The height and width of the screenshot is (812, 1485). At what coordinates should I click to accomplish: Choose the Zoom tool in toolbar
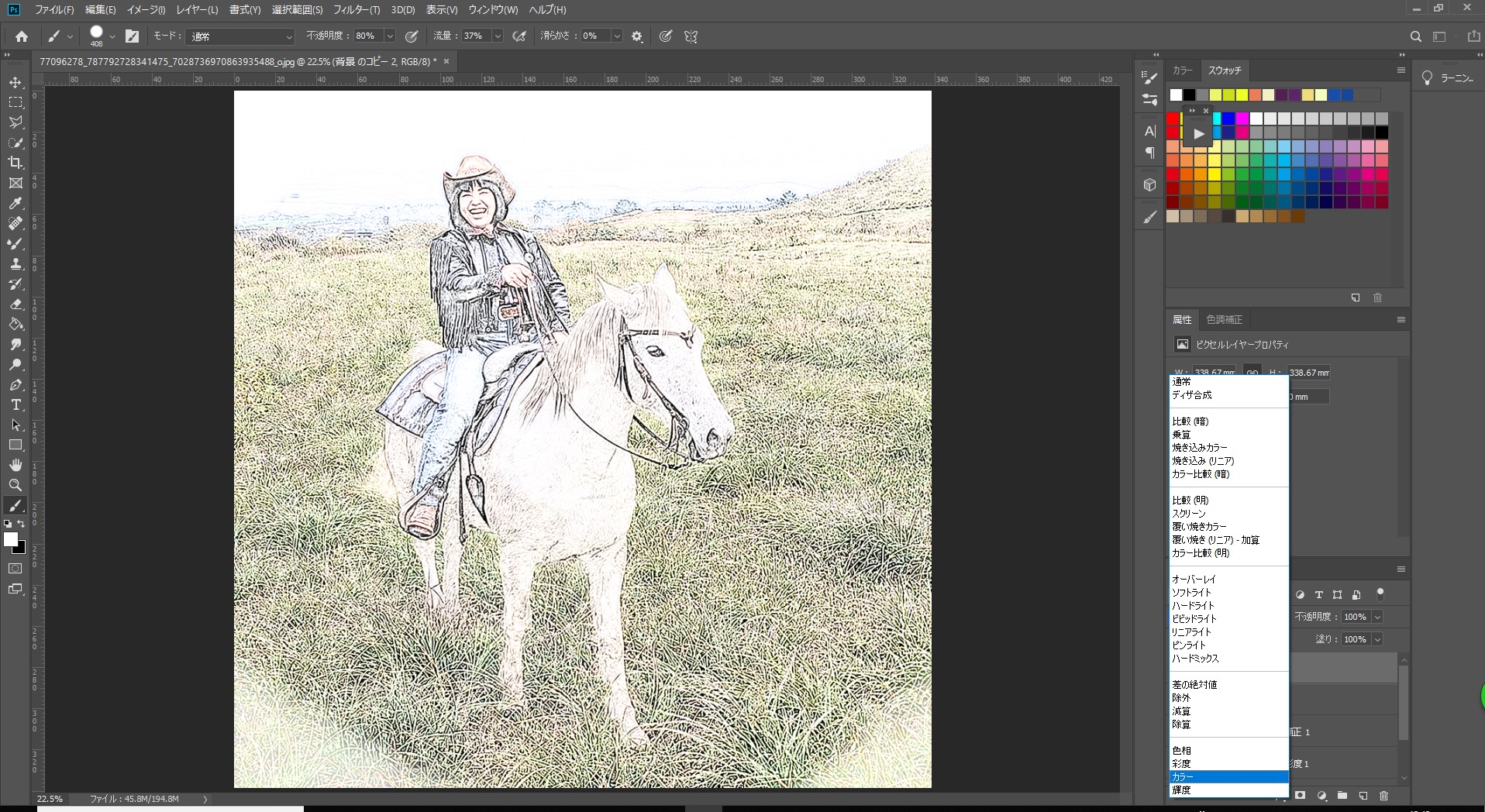point(16,485)
